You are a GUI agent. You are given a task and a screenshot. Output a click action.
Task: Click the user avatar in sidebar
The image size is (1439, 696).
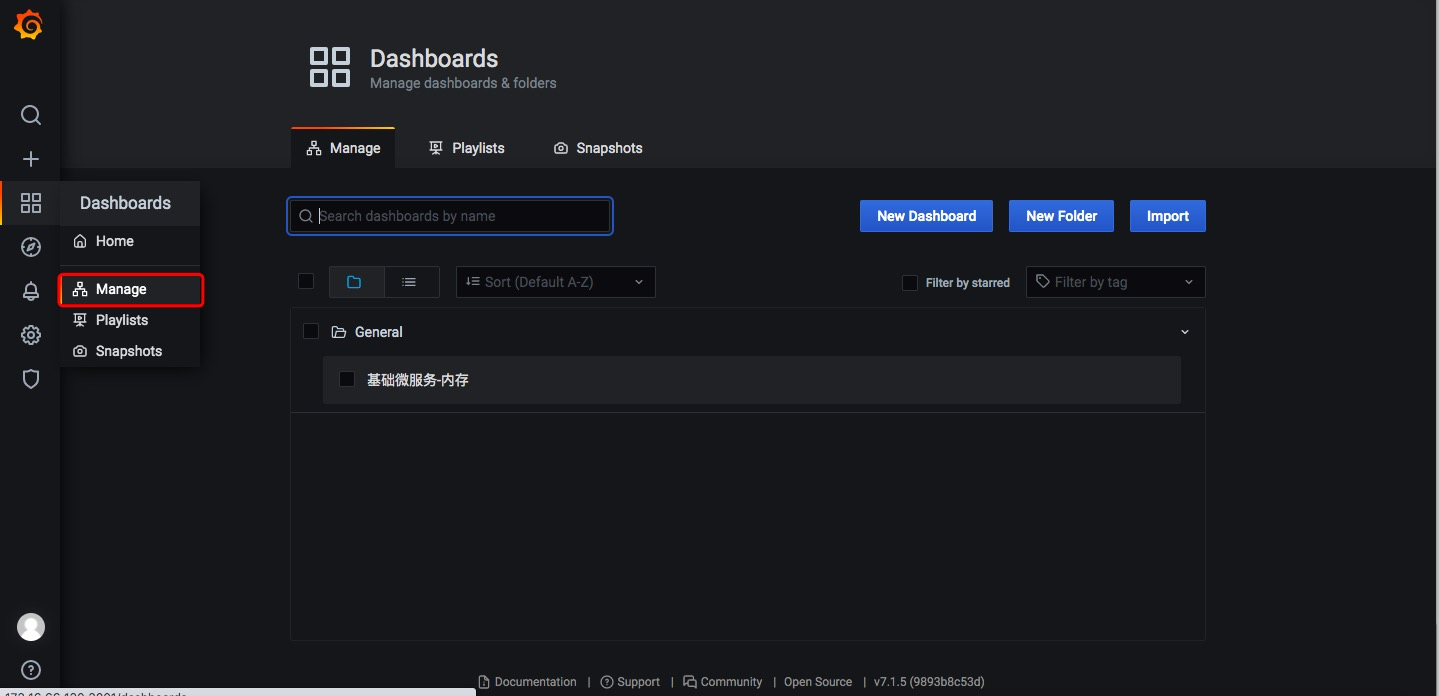coord(31,627)
